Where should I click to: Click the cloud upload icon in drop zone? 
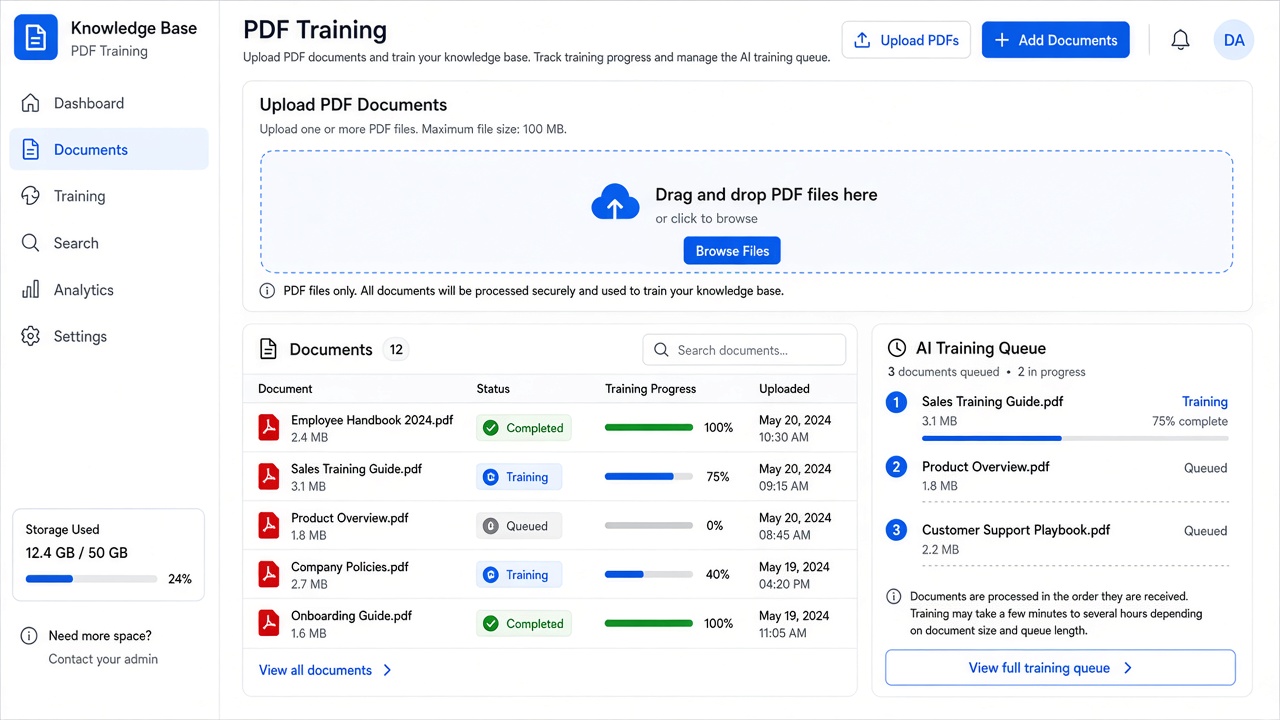coord(615,202)
